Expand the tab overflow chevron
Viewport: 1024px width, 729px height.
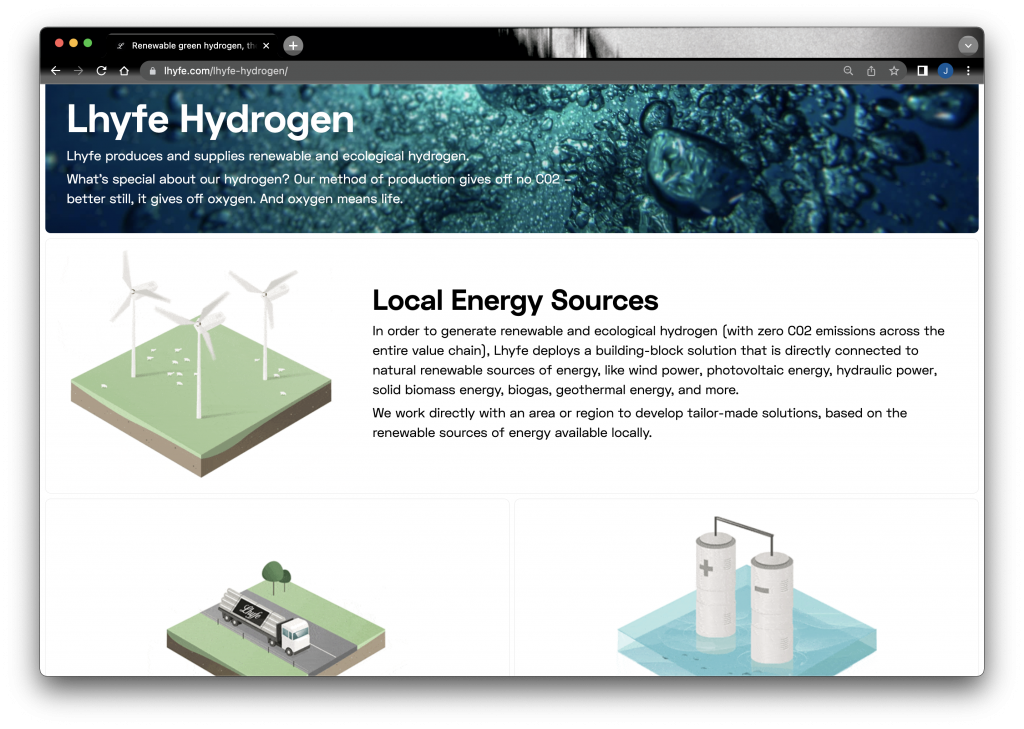click(x=967, y=44)
